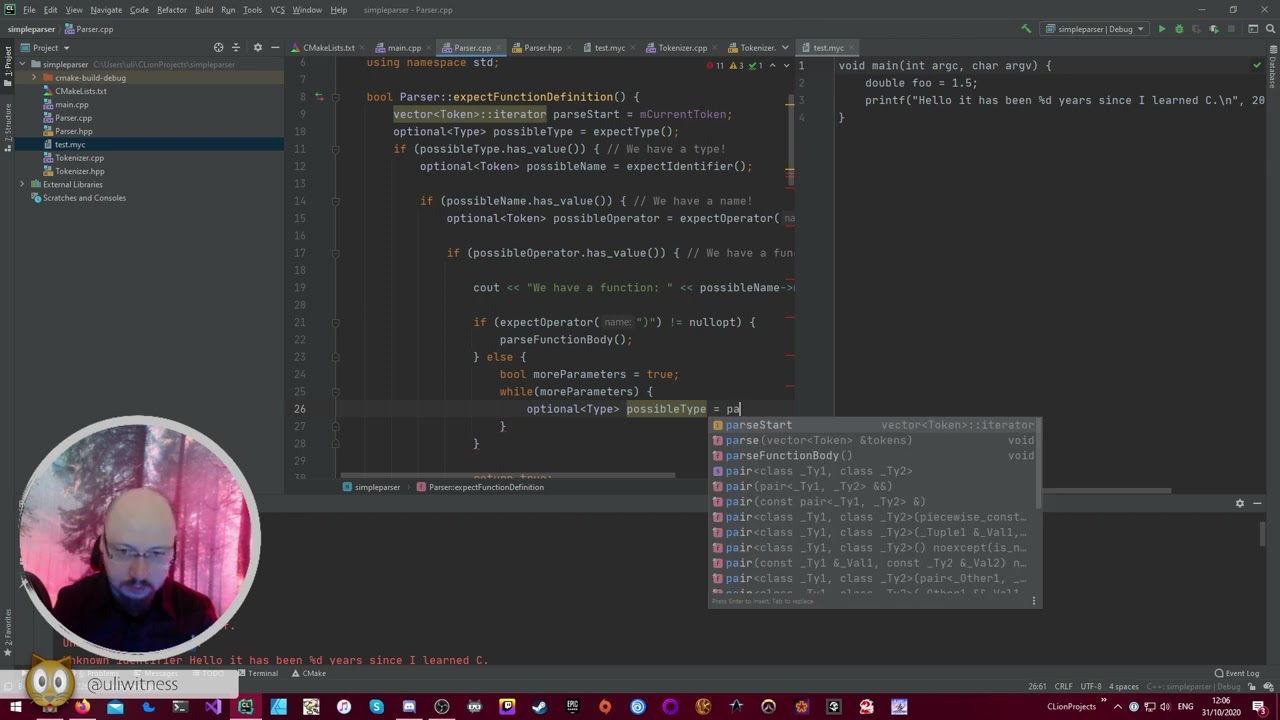Screen dimensions: 1280x720
Task: Toggle the Event Log tool window
Action: (x=1236, y=673)
